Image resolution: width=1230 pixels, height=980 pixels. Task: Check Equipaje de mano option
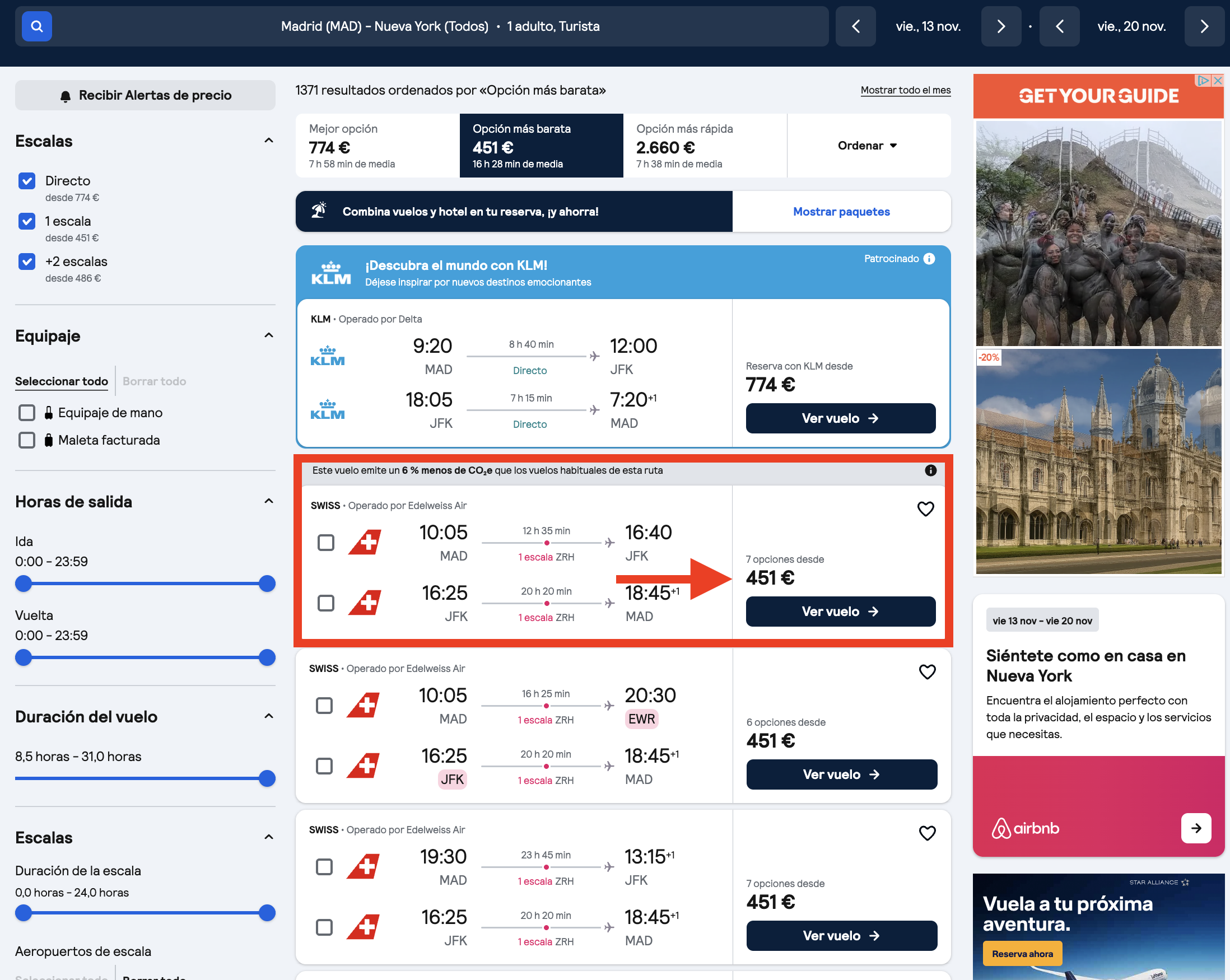click(x=27, y=412)
